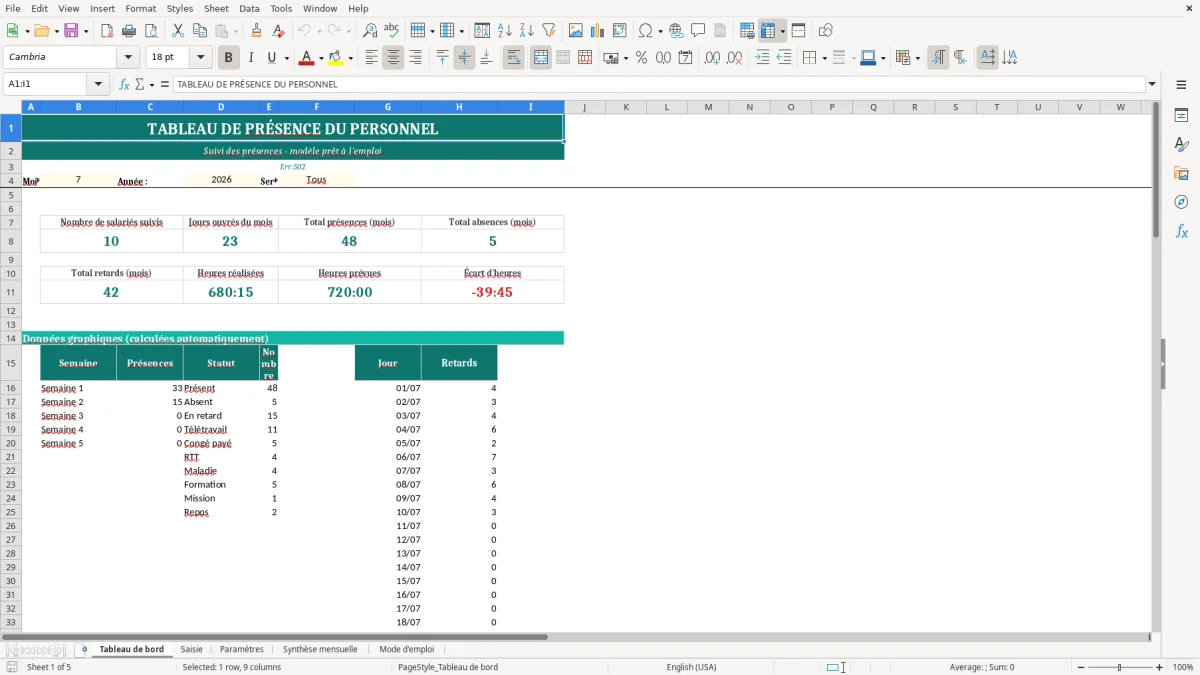Toggle Merge and Center Cells
1200x675 pixels.
(541, 58)
